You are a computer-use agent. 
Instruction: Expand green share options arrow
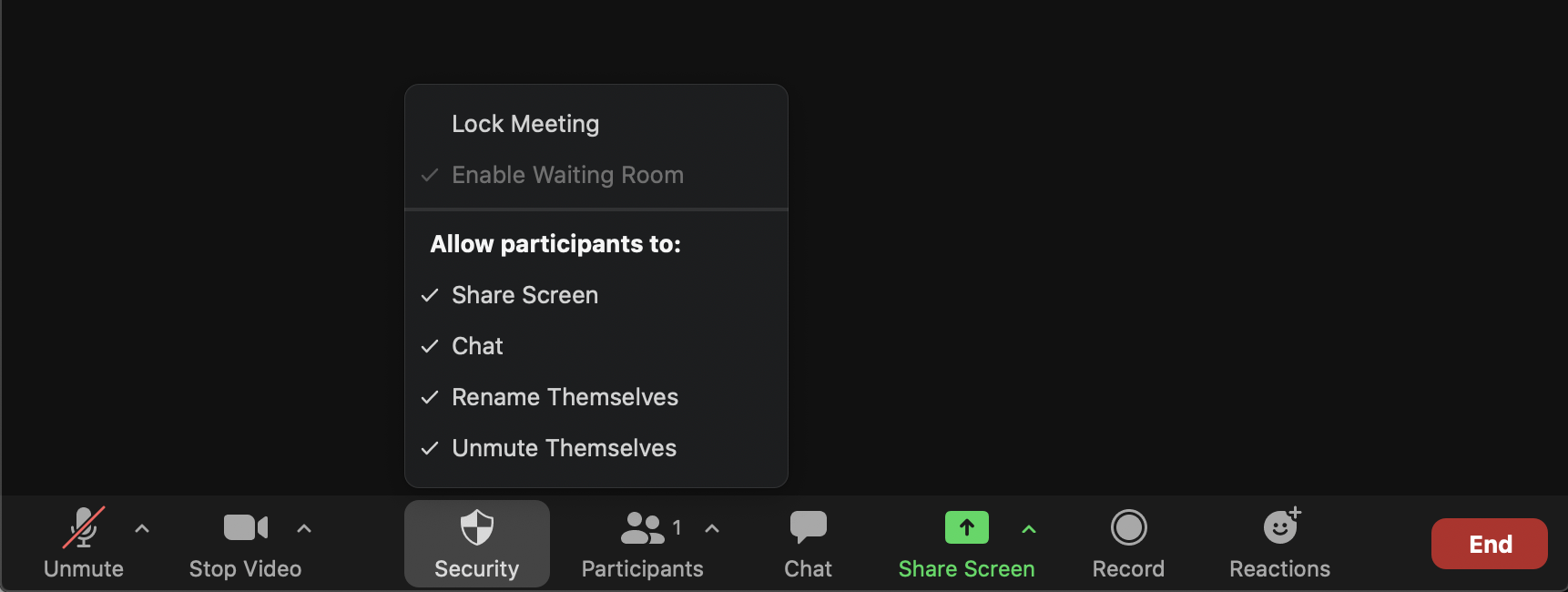[1029, 529]
